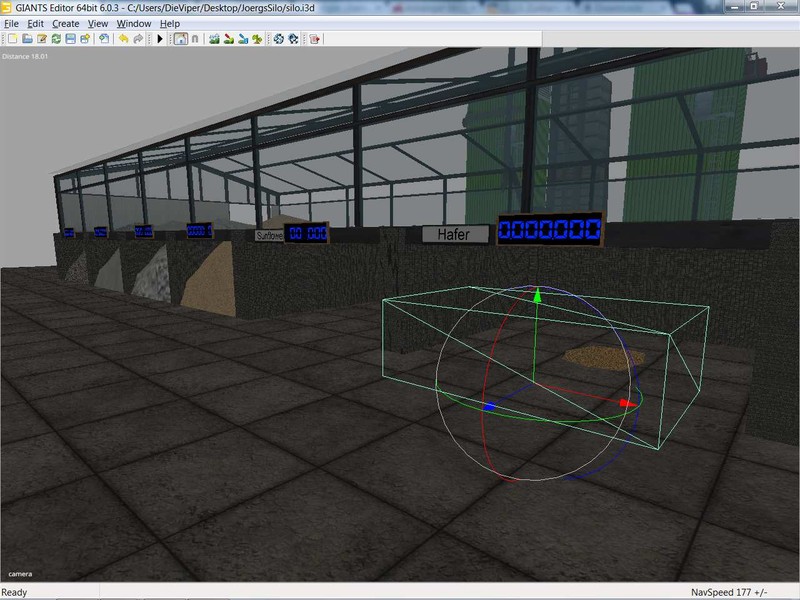This screenshot has width=800, height=600.
Task: Open the Window menu
Action: pos(134,23)
